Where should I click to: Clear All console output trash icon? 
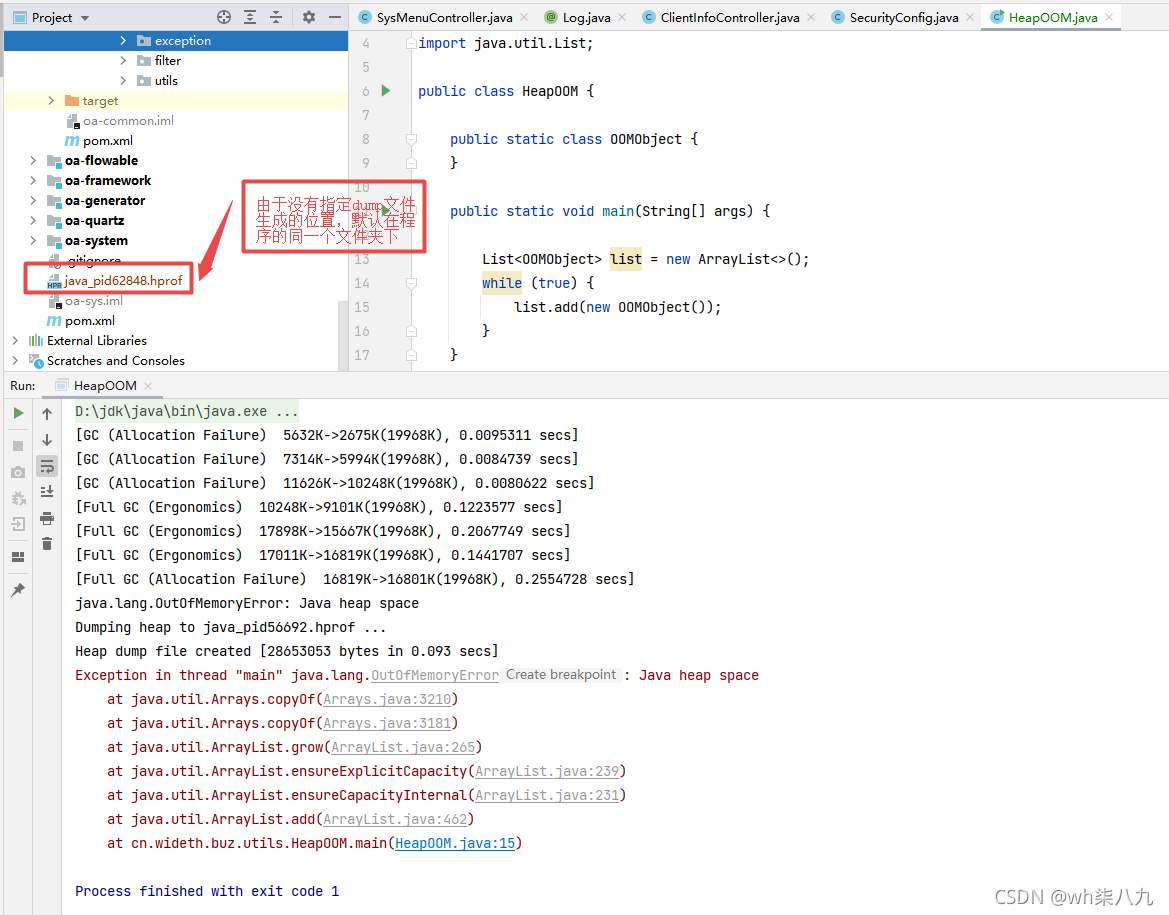tap(47, 544)
